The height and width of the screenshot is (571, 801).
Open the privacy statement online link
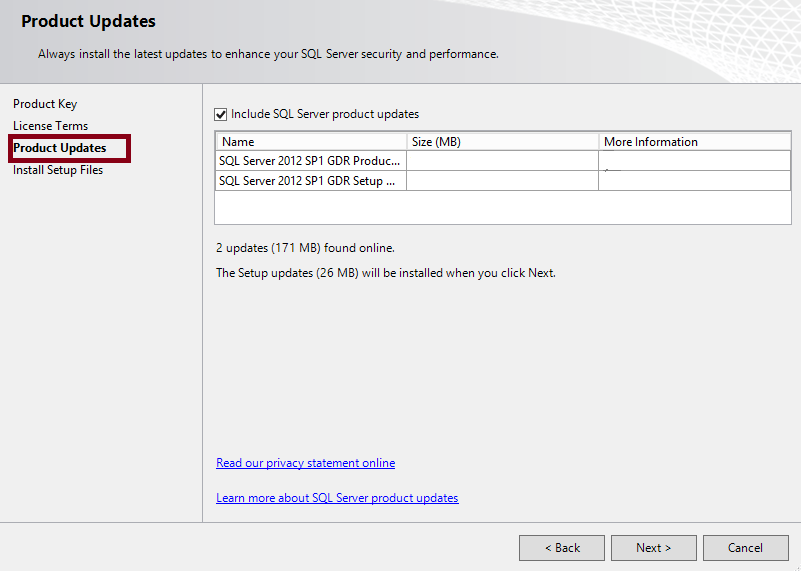point(305,463)
